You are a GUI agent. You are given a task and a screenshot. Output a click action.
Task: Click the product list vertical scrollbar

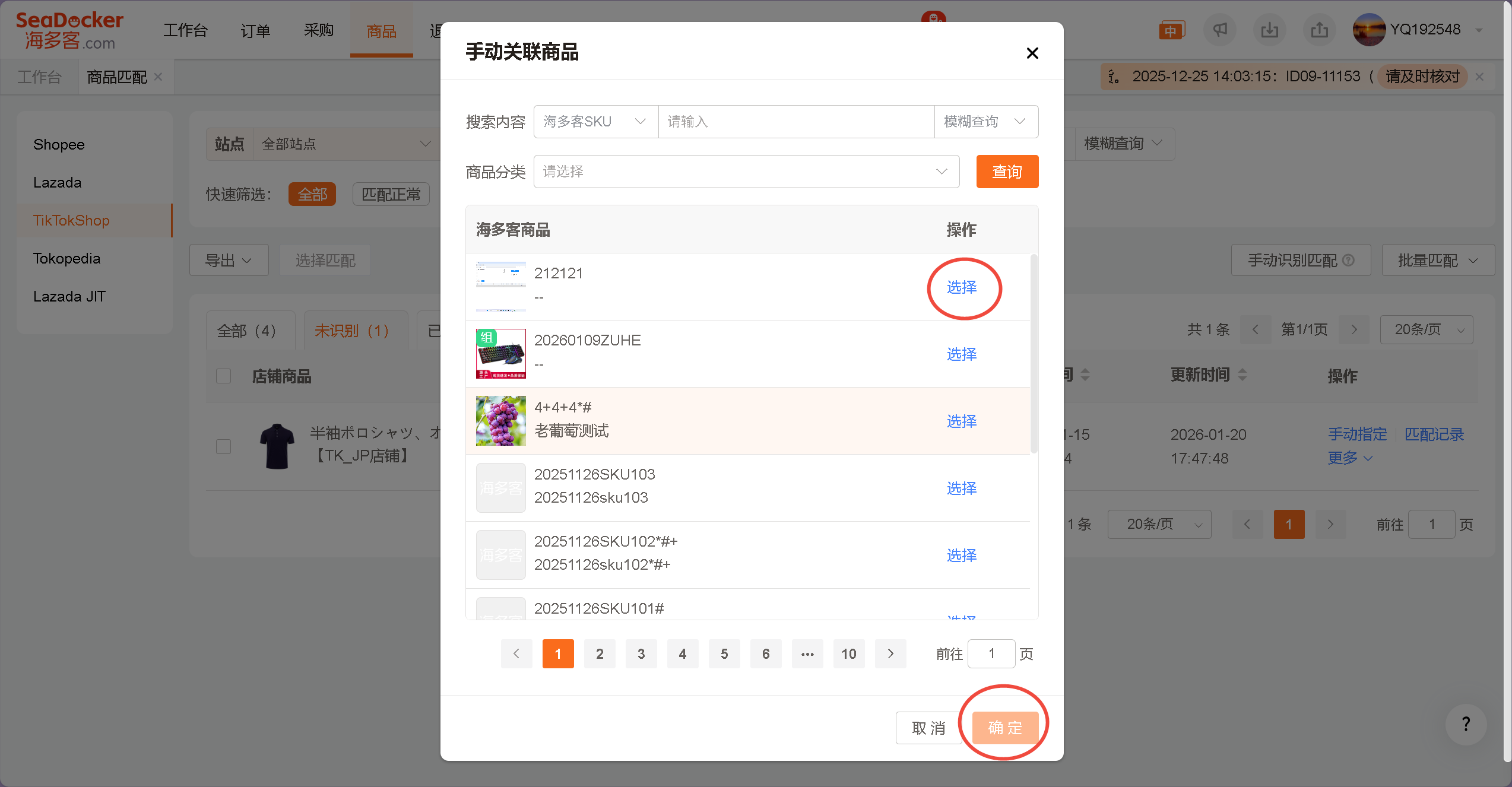(1034, 353)
